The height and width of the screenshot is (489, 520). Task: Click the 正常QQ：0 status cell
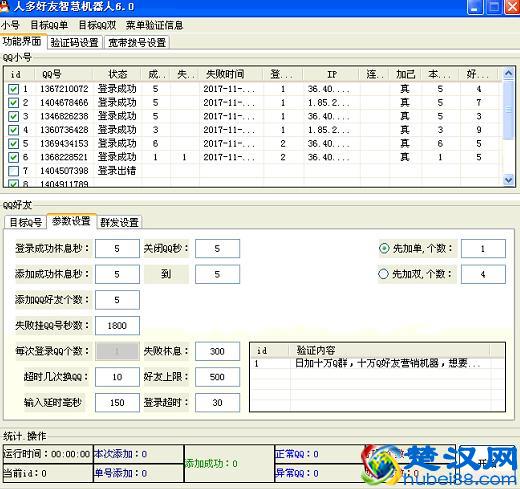click(319, 454)
